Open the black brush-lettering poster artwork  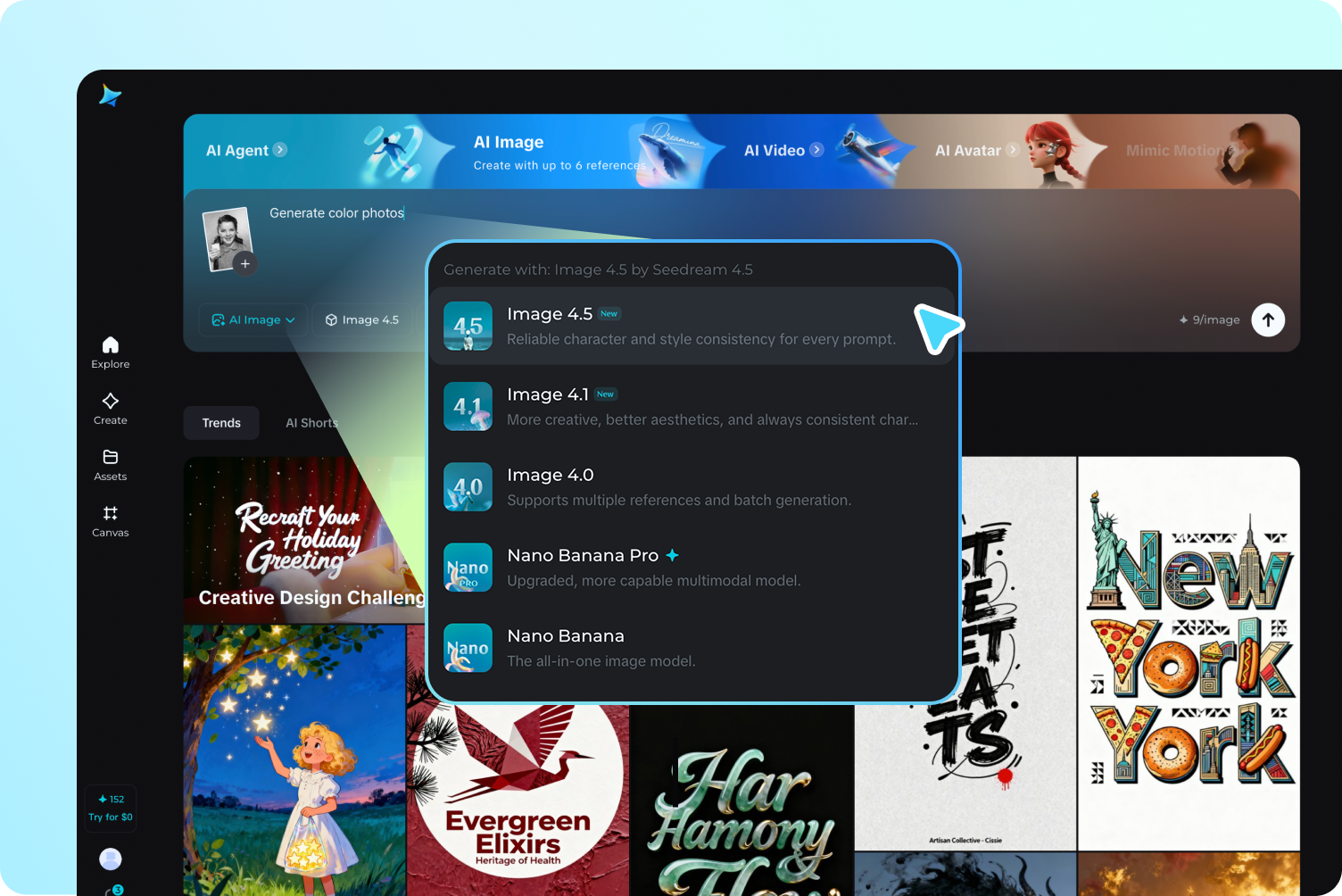click(x=1018, y=653)
